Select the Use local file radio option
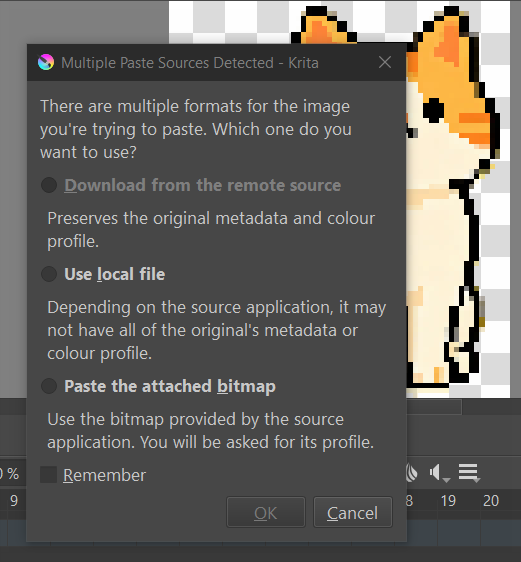The image size is (521, 562). [103, 274]
